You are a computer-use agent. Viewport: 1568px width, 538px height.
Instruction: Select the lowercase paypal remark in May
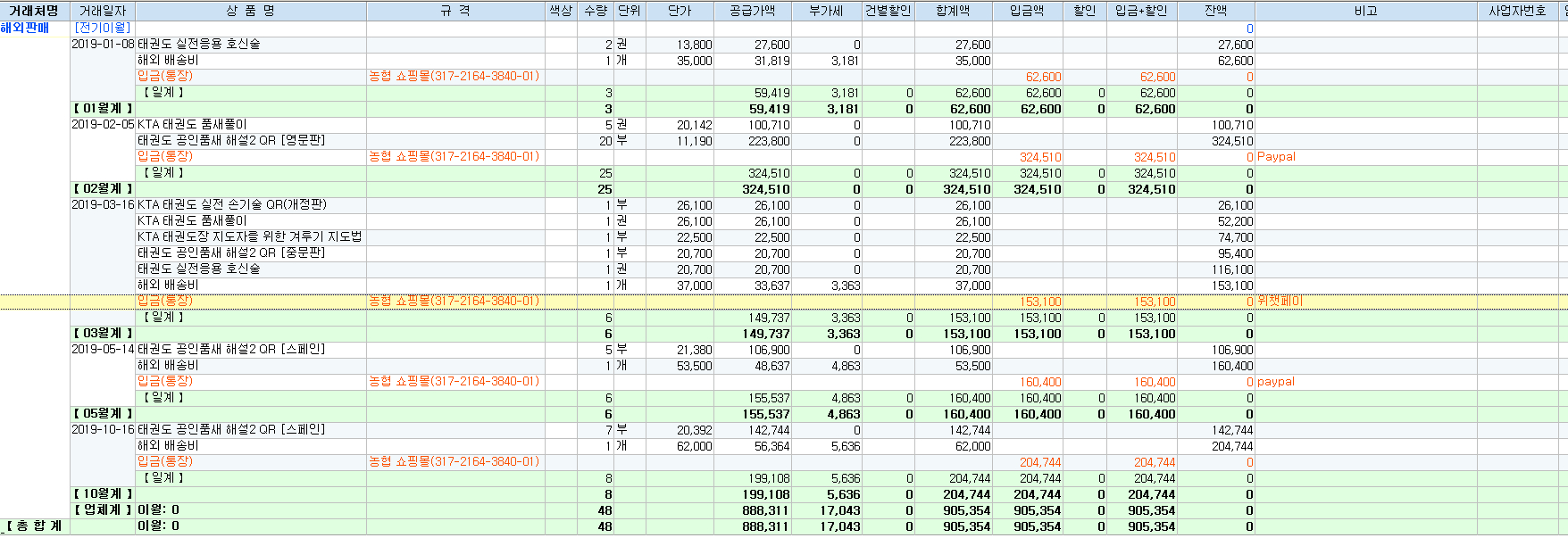pos(1366,382)
